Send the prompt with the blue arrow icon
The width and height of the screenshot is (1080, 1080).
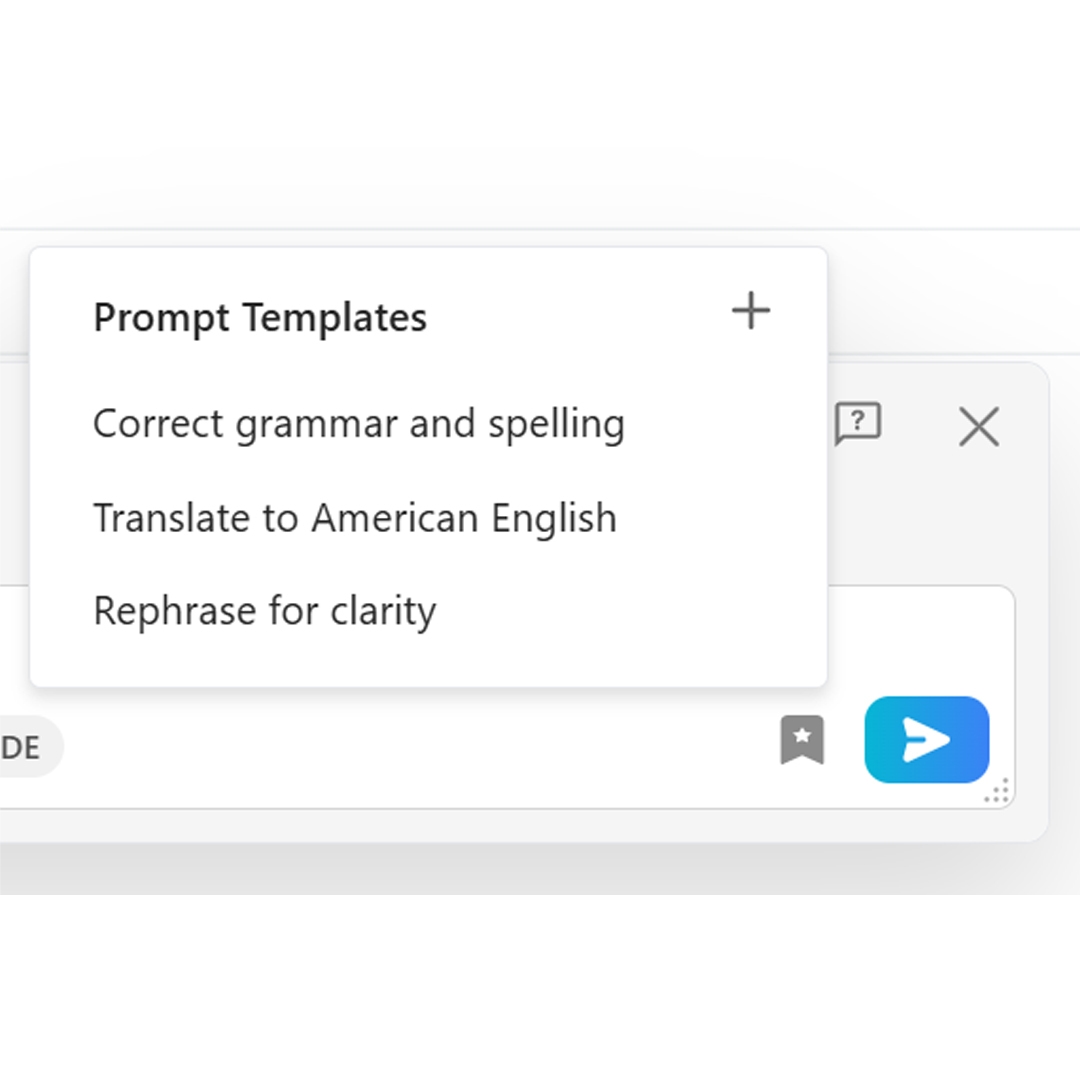click(926, 740)
